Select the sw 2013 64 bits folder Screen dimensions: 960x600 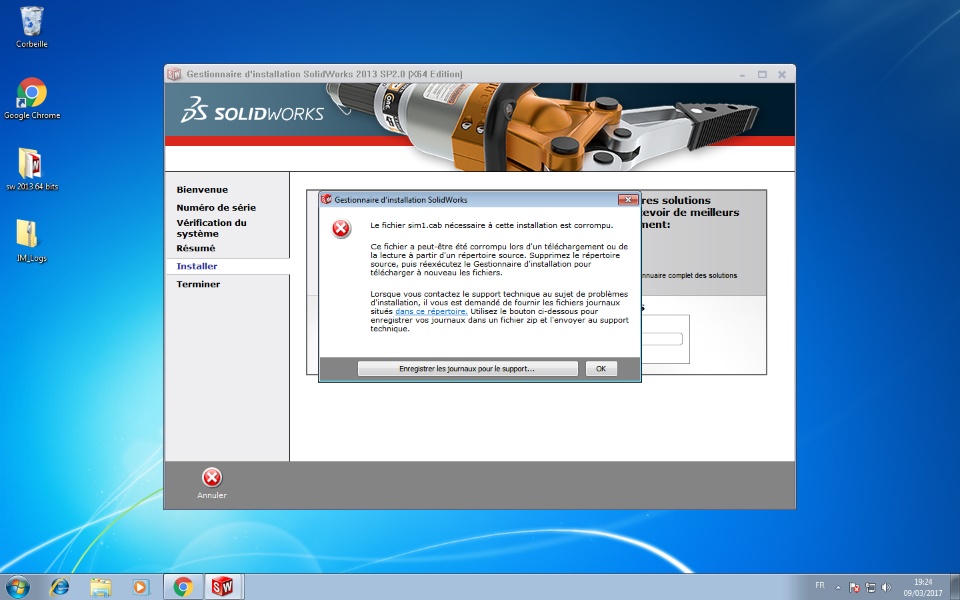pyautogui.click(x=31, y=168)
